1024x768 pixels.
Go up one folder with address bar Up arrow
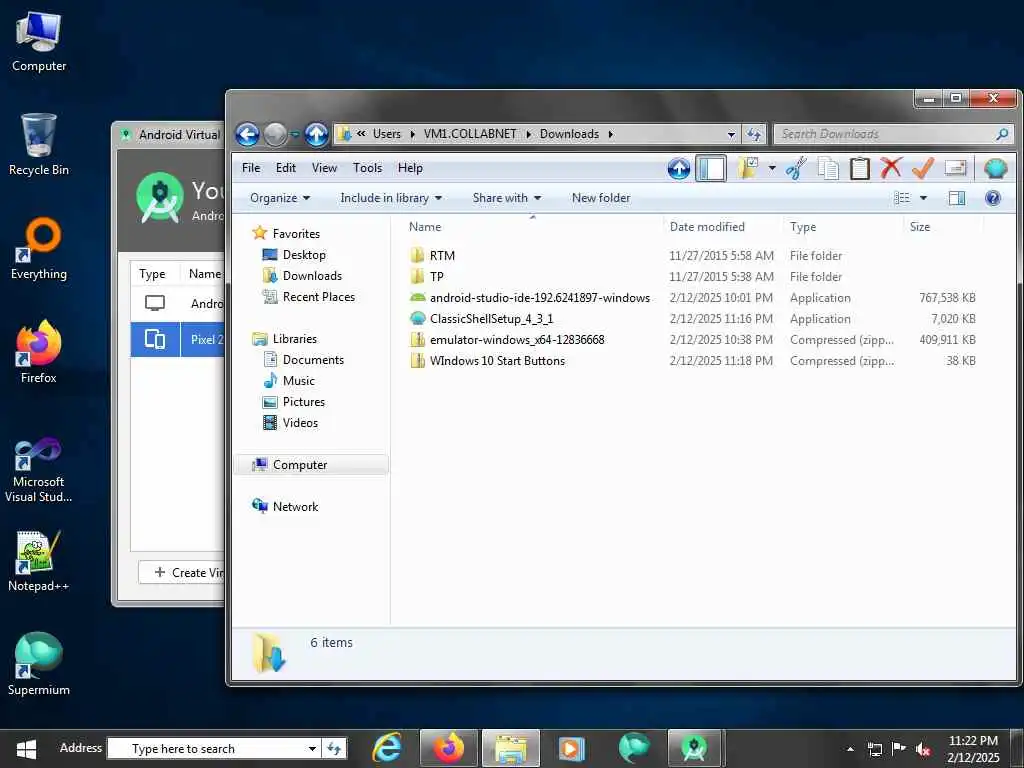pyautogui.click(x=317, y=135)
